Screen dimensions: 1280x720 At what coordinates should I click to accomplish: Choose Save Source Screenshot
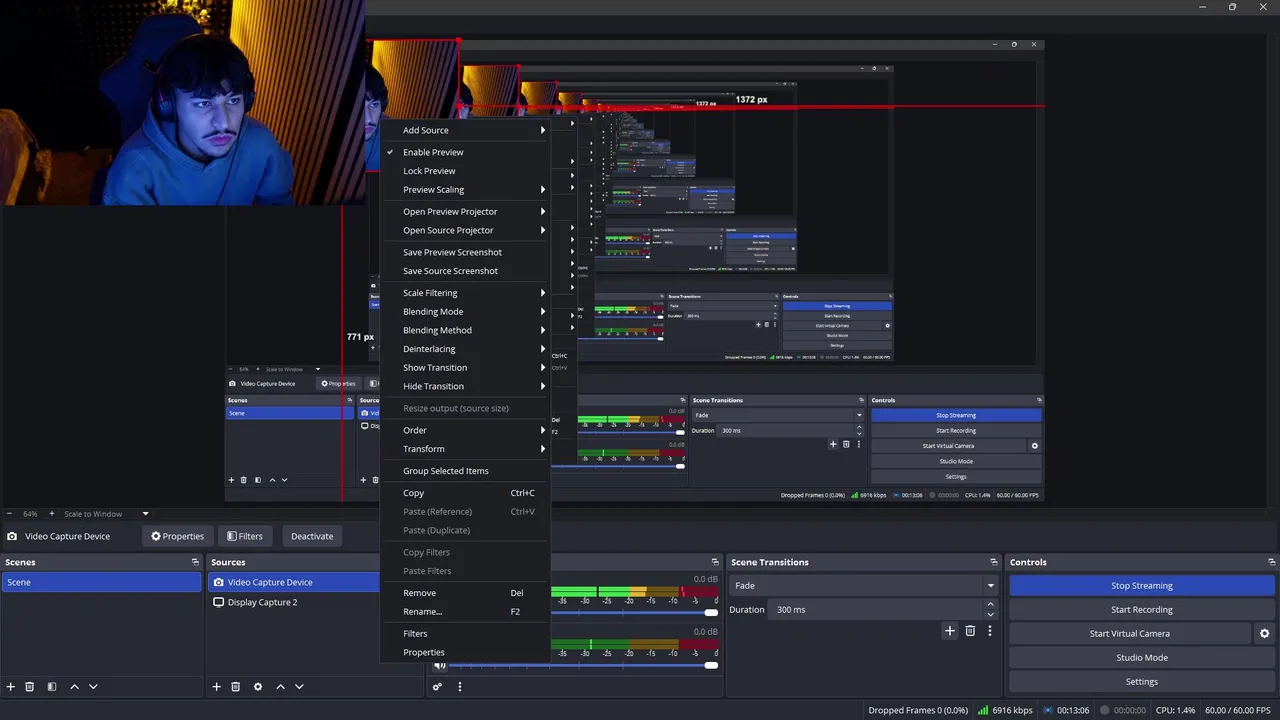466,271
